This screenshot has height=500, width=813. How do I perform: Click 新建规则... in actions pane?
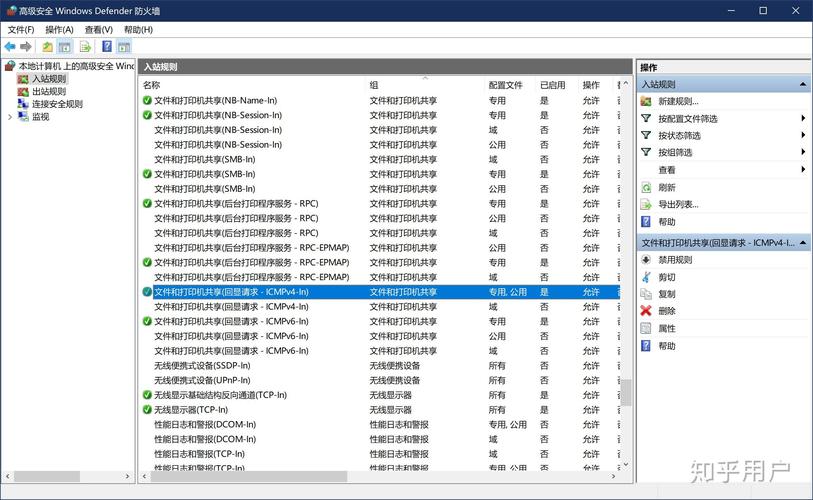(x=678, y=101)
